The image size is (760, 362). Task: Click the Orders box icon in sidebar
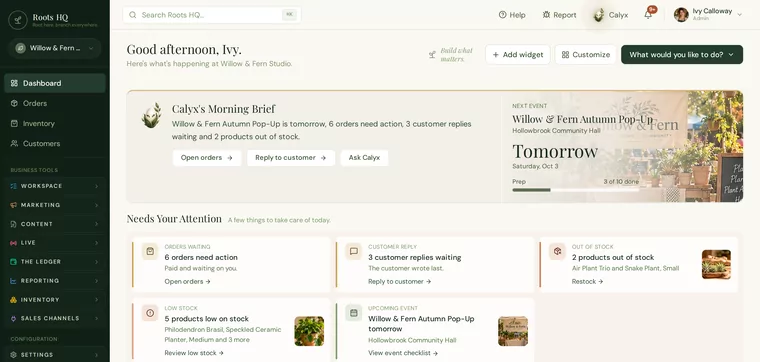pyautogui.click(x=14, y=103)
